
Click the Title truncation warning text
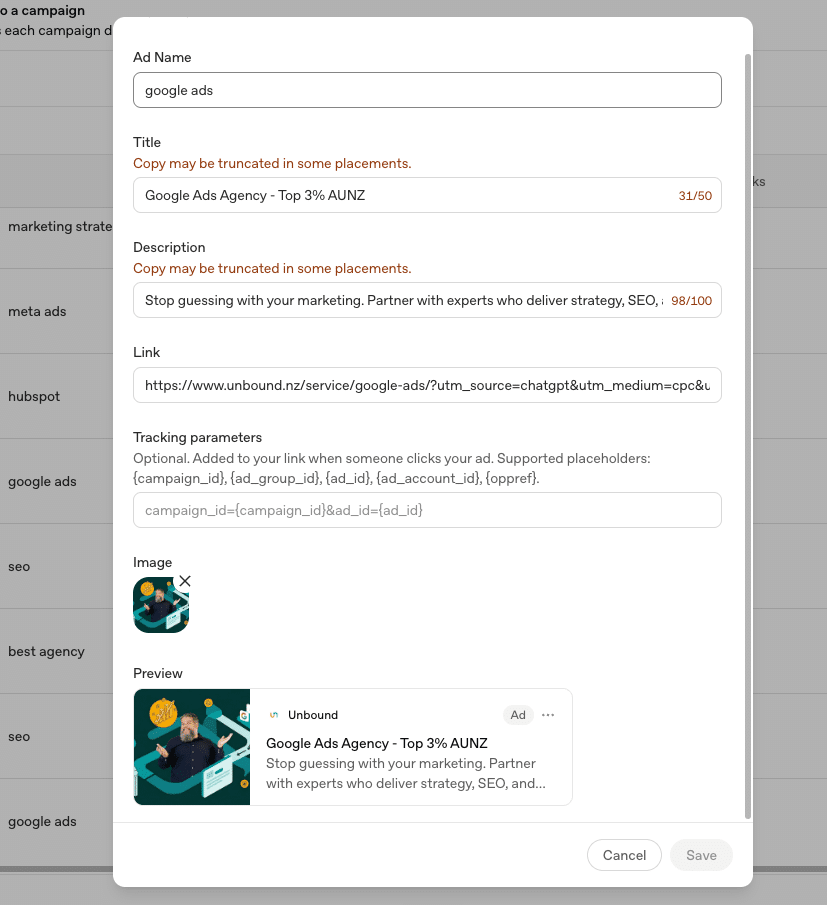[x=272, y=164]
